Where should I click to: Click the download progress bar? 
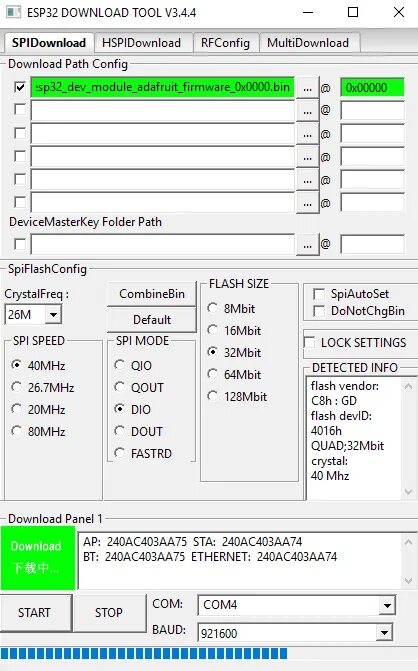click(209, 653)
